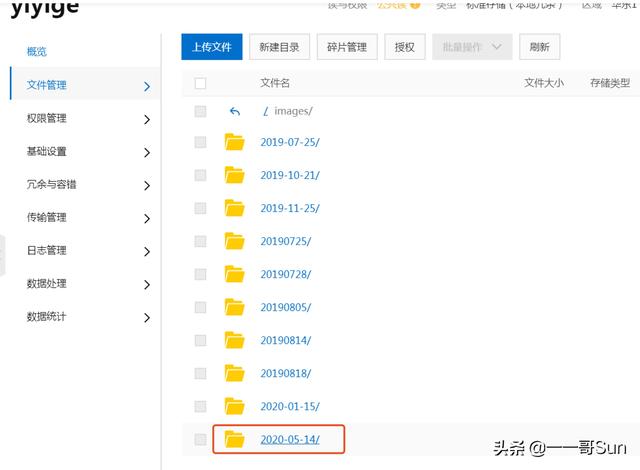Click folder icon of 20190728/

click(x=235, y=274)
